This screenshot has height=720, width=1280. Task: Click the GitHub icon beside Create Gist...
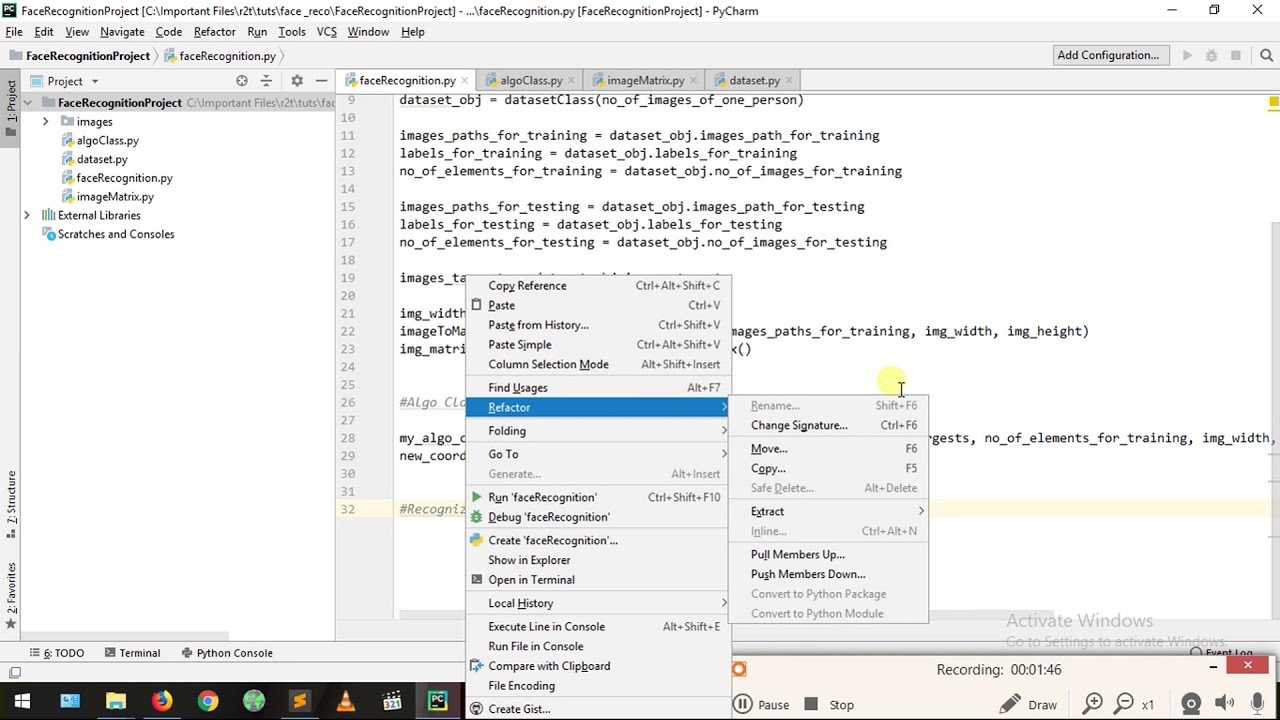click(477, 709)
